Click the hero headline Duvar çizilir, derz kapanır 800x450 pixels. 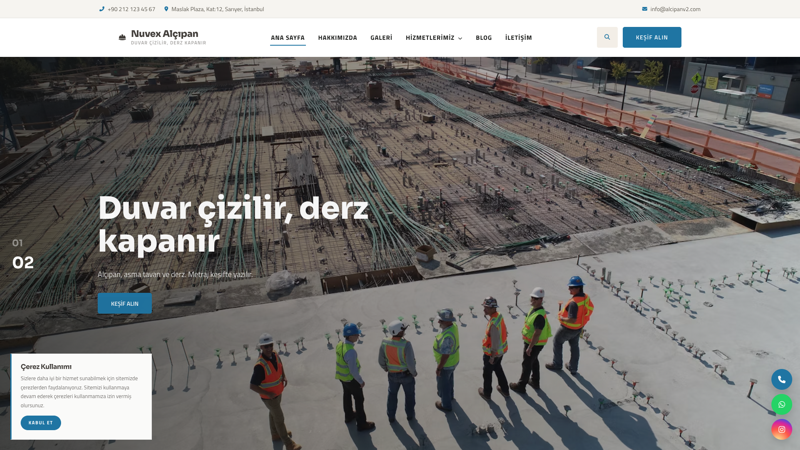[x=233, y=224]
